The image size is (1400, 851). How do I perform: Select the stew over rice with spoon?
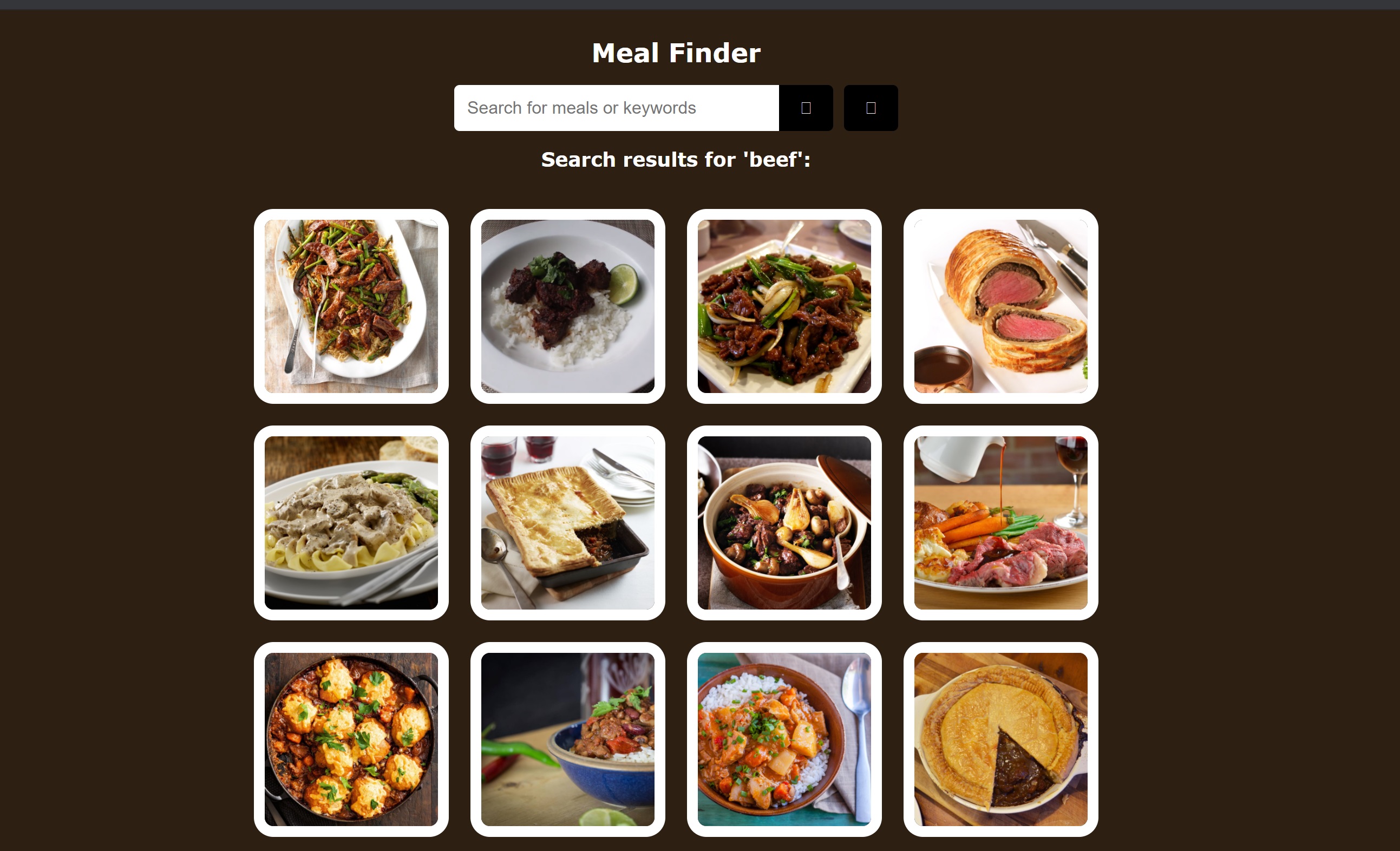click(784, 739)
